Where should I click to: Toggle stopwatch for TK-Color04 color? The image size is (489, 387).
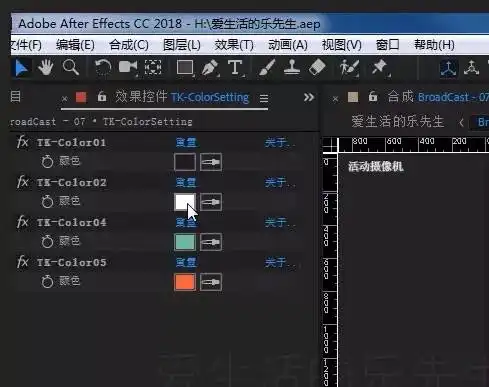[x=47, y=241]
